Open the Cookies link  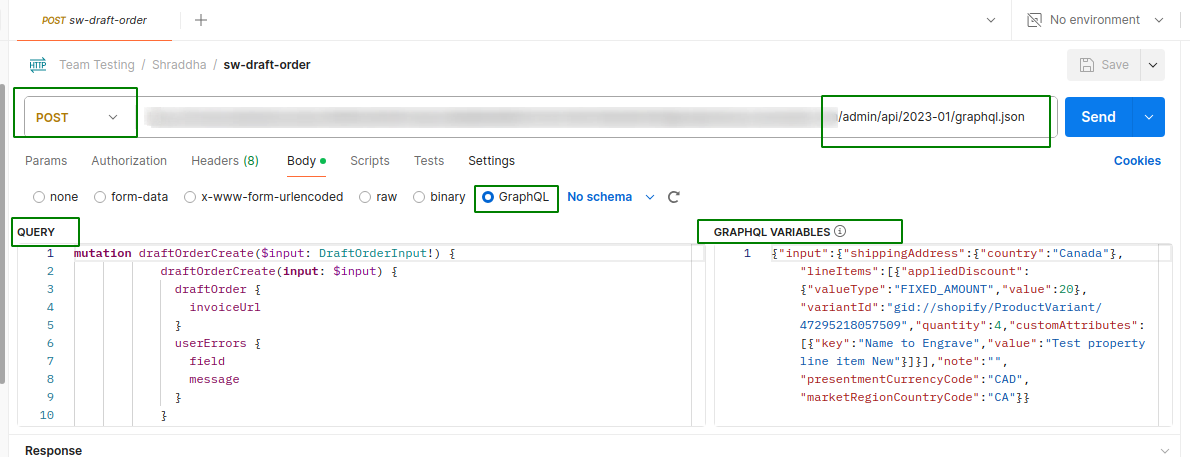[1137, 161]
